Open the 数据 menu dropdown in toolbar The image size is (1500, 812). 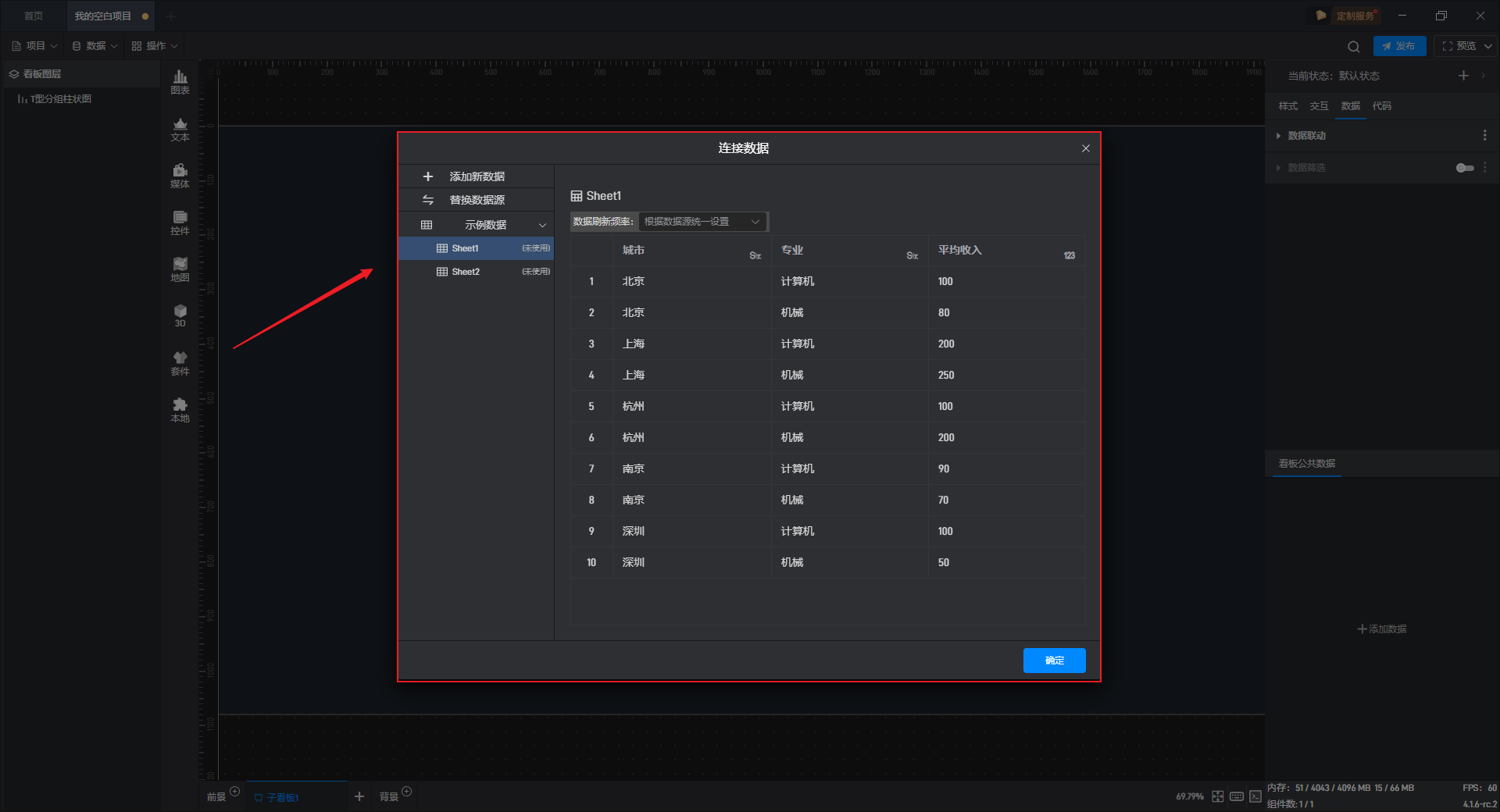[x=95, y=46]
